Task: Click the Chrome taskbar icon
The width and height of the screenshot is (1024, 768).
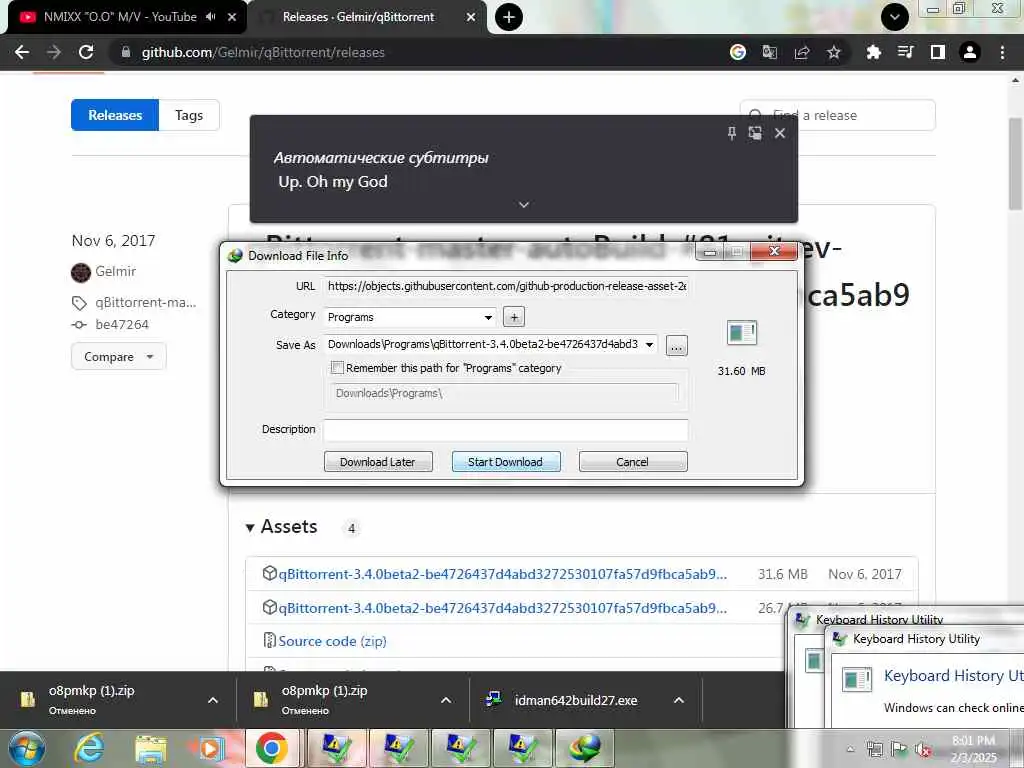Action: (x=272, y=748)
